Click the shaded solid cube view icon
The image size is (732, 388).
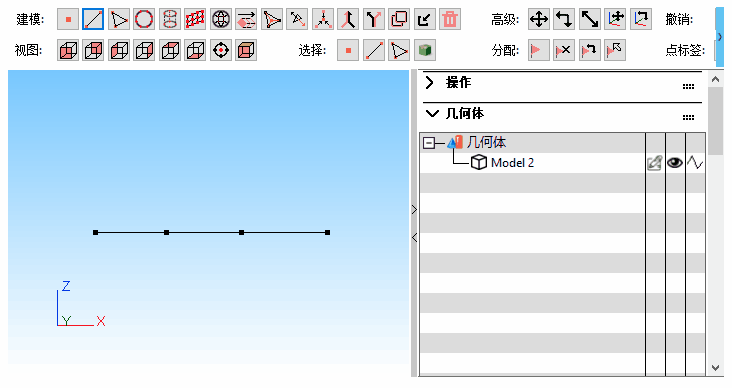point(246,50)
